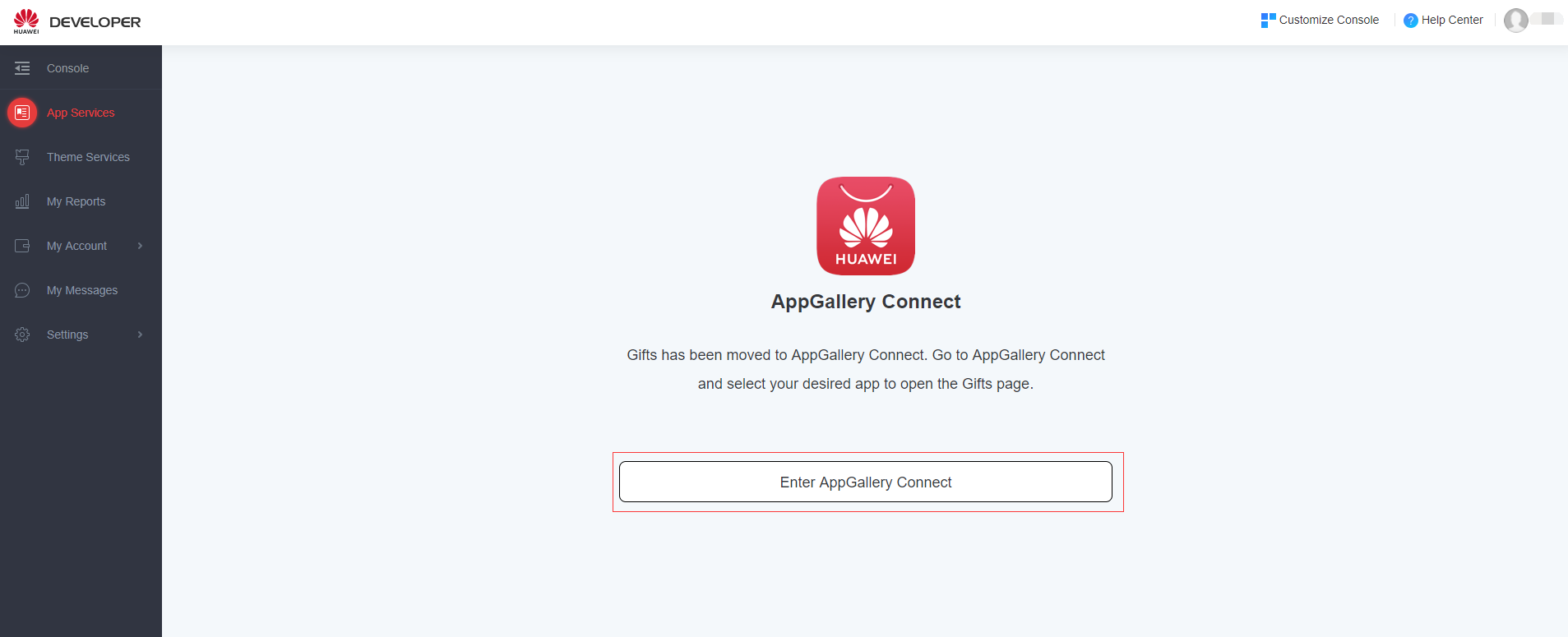Image resolution: width=1568 pixels, height=637 pixels.
Task: Click the Customize Console link
Action: coord(1329,20)
